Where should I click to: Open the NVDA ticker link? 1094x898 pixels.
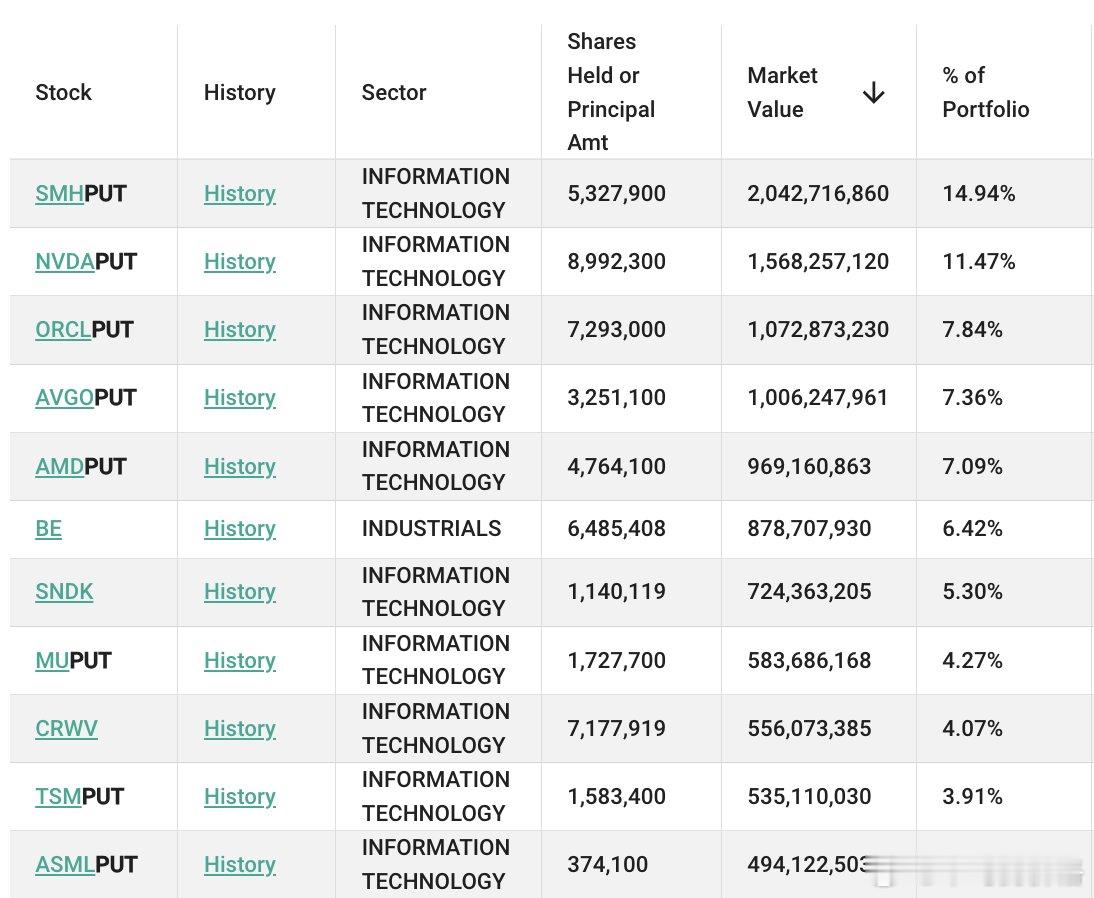(x=65, y=262)
